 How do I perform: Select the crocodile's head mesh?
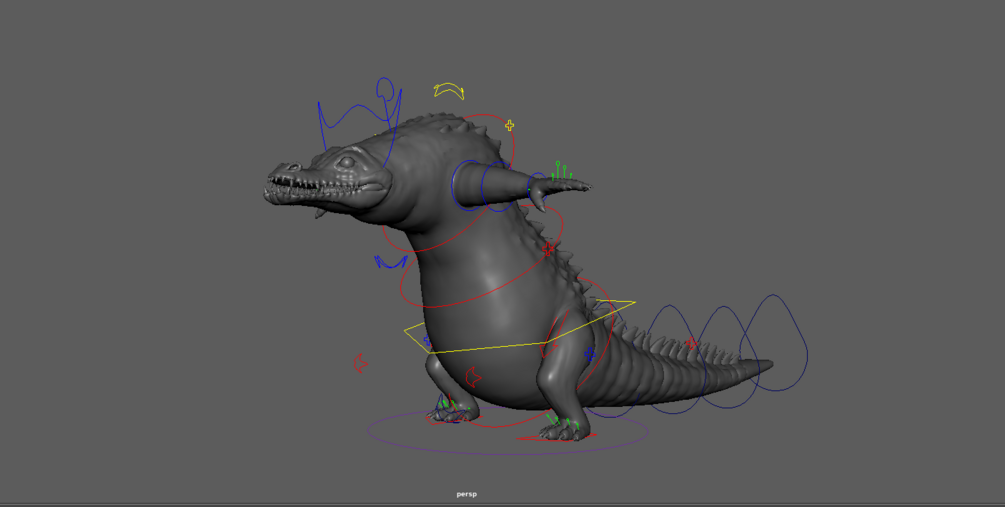tap(330, 179)
